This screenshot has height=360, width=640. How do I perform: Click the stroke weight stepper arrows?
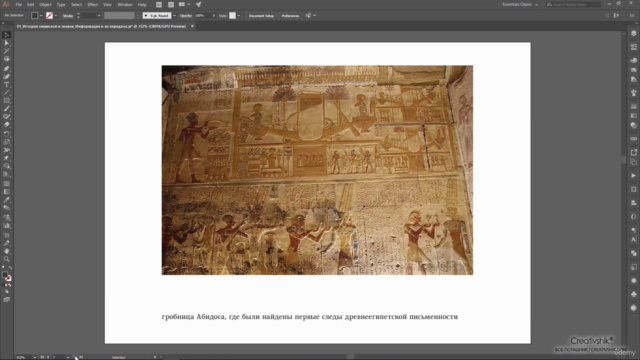click(78, 16)
